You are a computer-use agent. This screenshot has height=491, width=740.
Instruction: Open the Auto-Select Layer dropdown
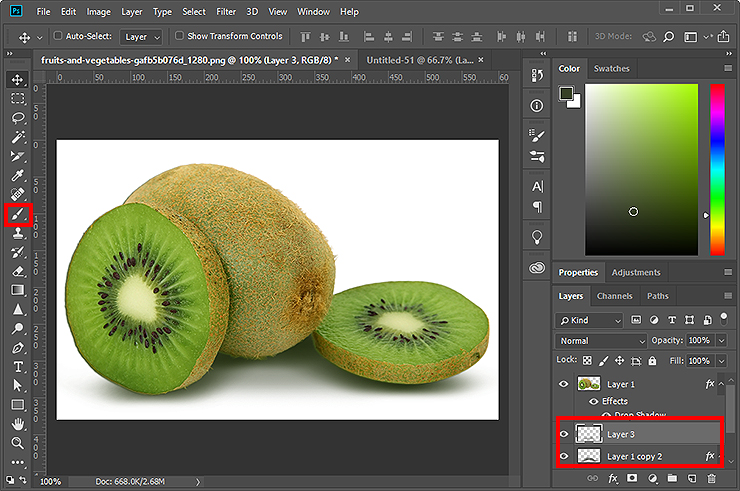click(x=141, y=37)
